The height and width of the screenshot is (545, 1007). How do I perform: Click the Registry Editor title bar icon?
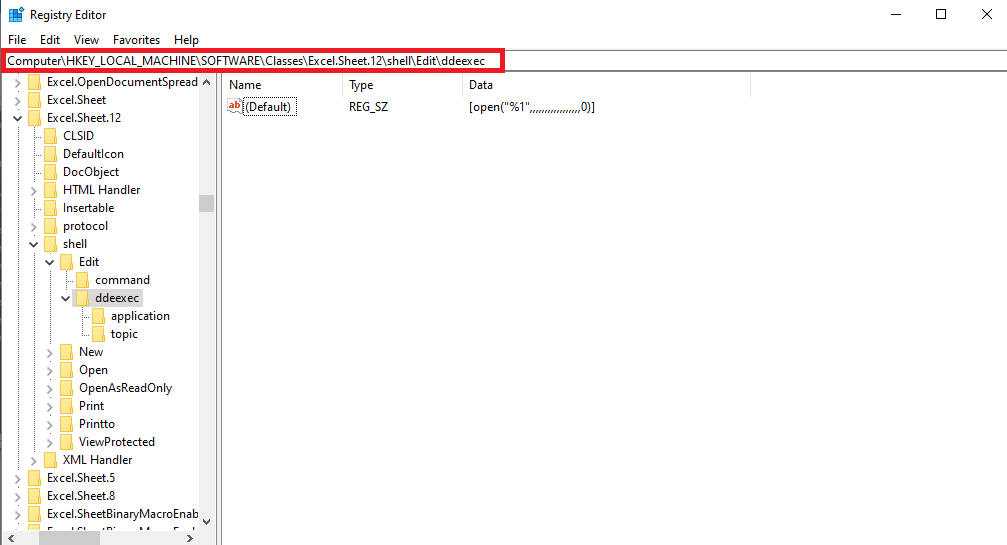15,15
